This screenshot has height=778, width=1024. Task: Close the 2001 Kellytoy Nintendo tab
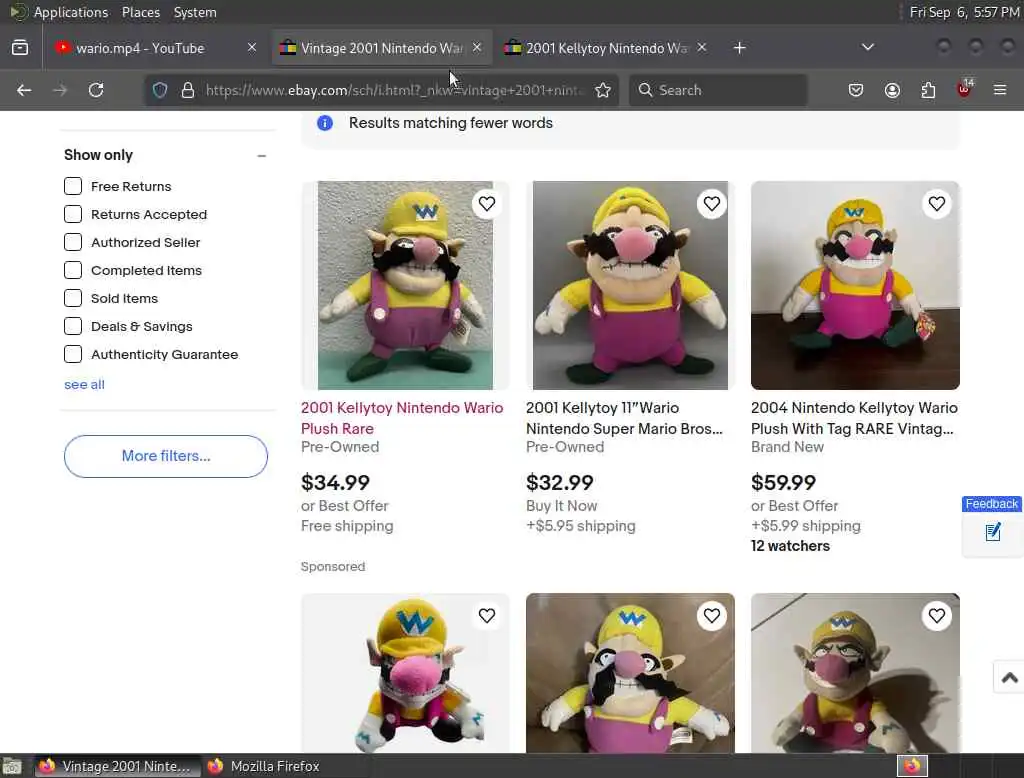701,48
